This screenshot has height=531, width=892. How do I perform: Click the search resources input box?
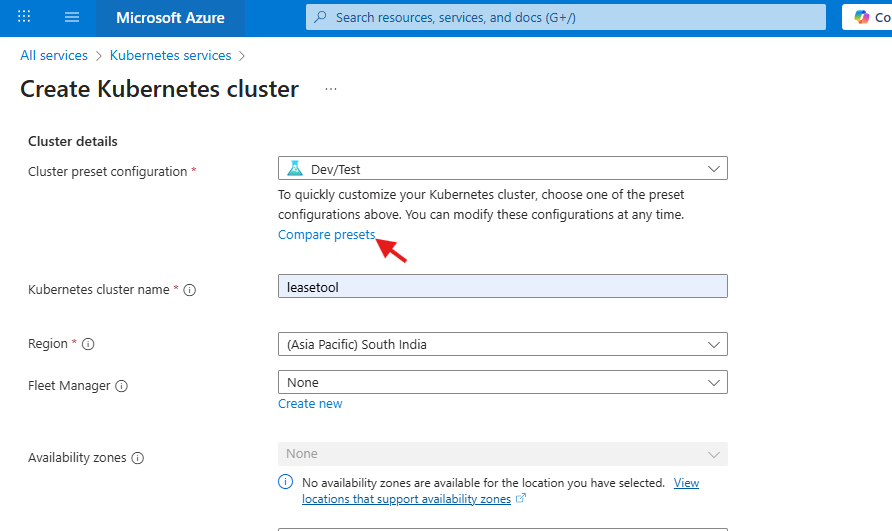click(565, 17)
